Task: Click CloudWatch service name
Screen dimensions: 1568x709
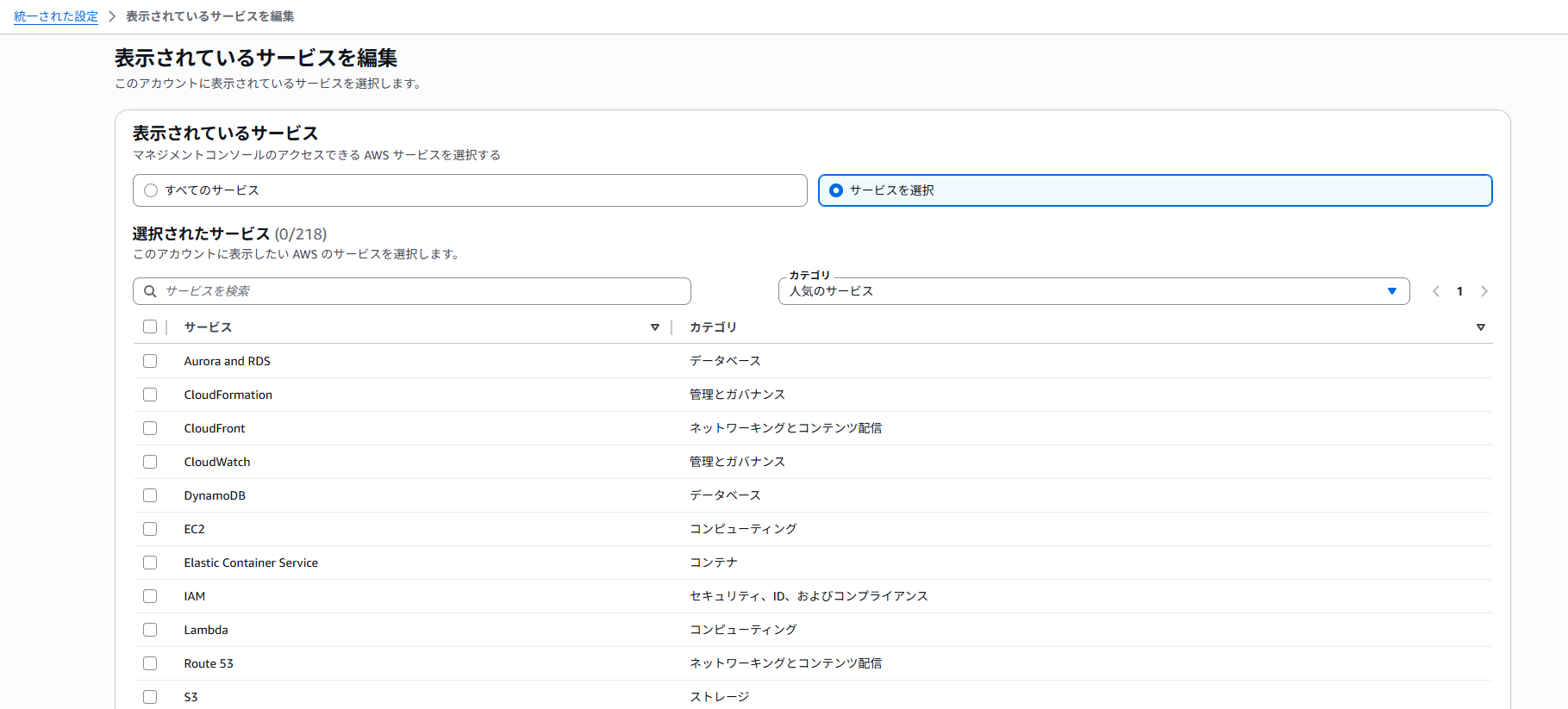Action: click(217, 462)
